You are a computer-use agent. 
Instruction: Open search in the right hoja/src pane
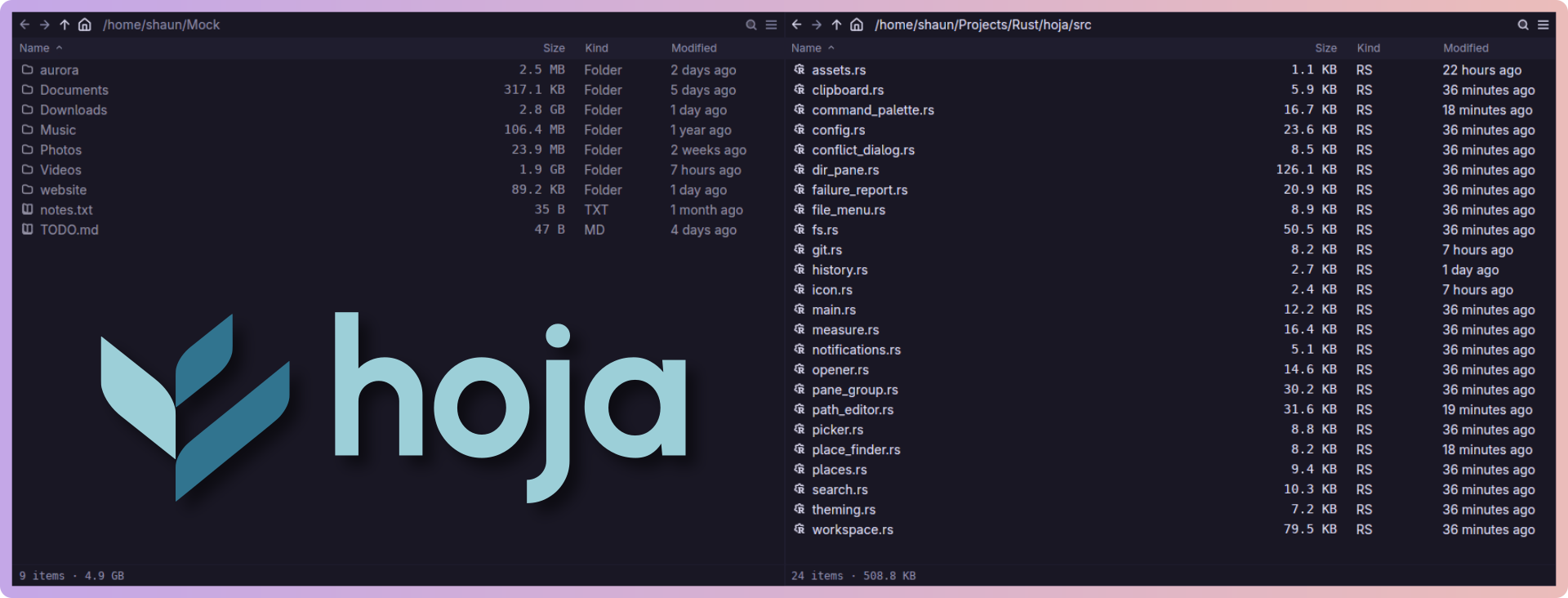click(1523, 25)
